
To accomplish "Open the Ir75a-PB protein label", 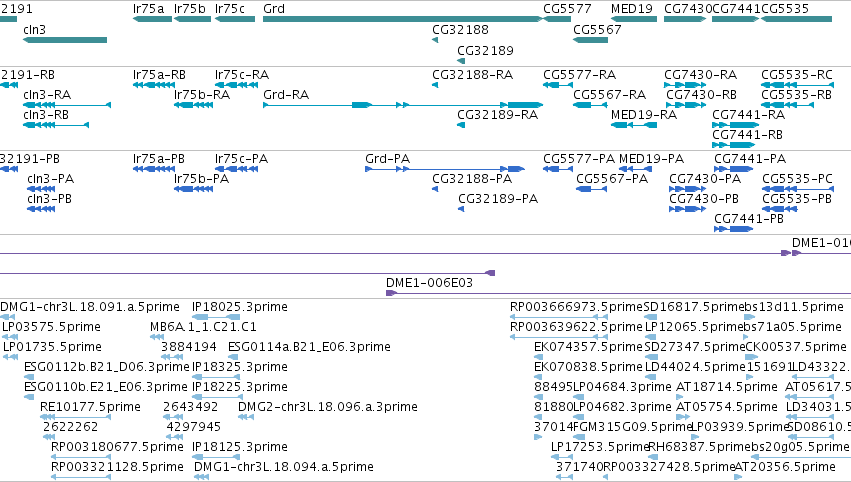I will (x=159, y=159).
